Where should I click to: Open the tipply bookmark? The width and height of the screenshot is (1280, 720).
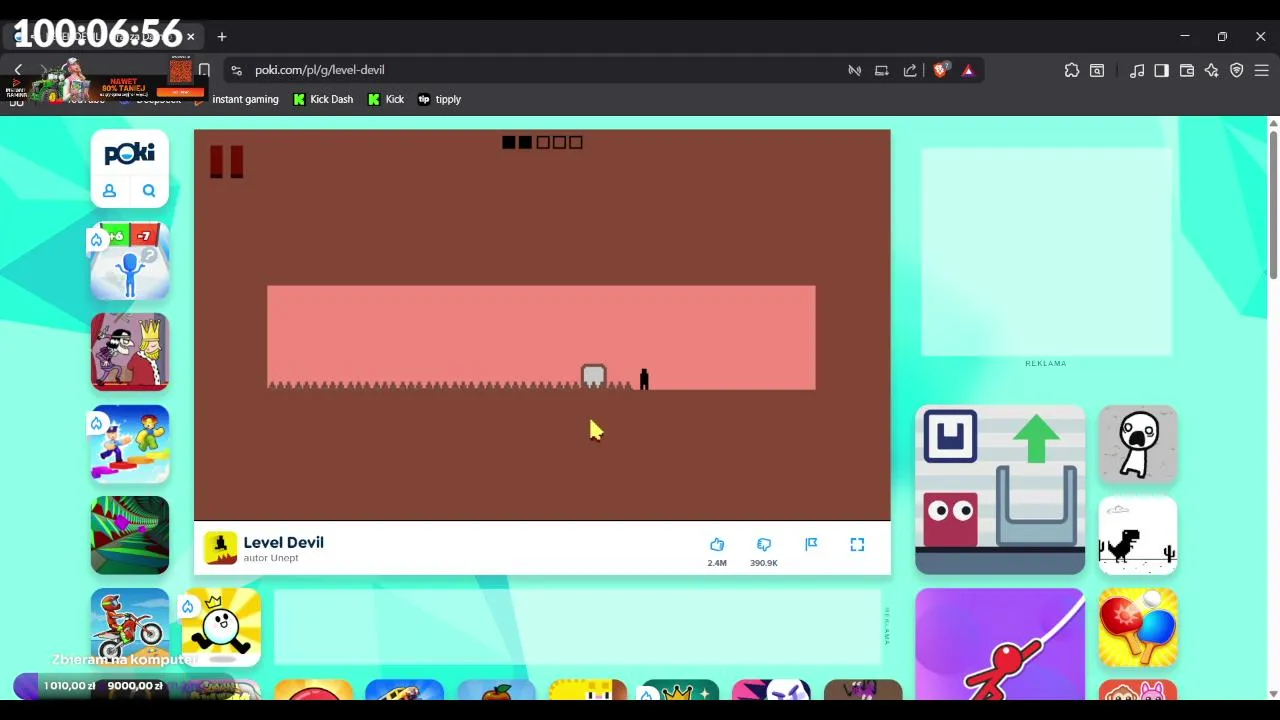pos(439,99)
